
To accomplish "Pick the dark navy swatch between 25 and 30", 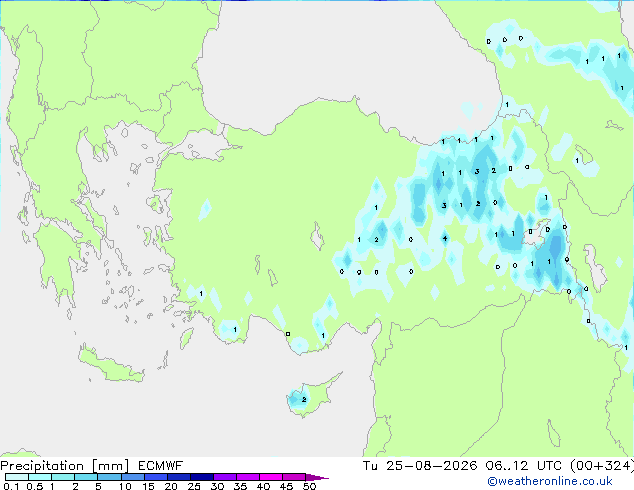I will (201, 477).
